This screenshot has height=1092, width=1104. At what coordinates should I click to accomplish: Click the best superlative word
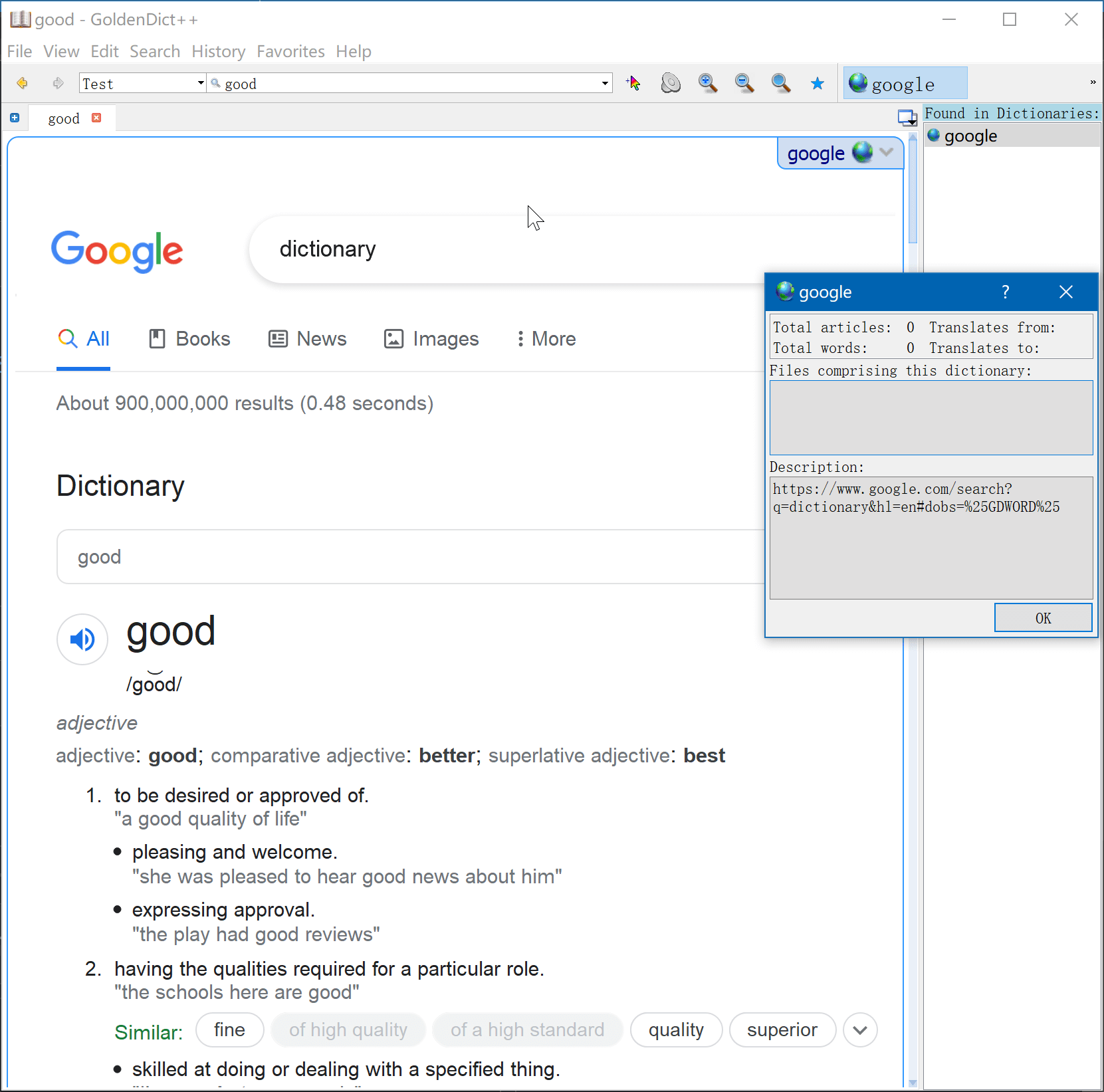(x=704, y=756)
